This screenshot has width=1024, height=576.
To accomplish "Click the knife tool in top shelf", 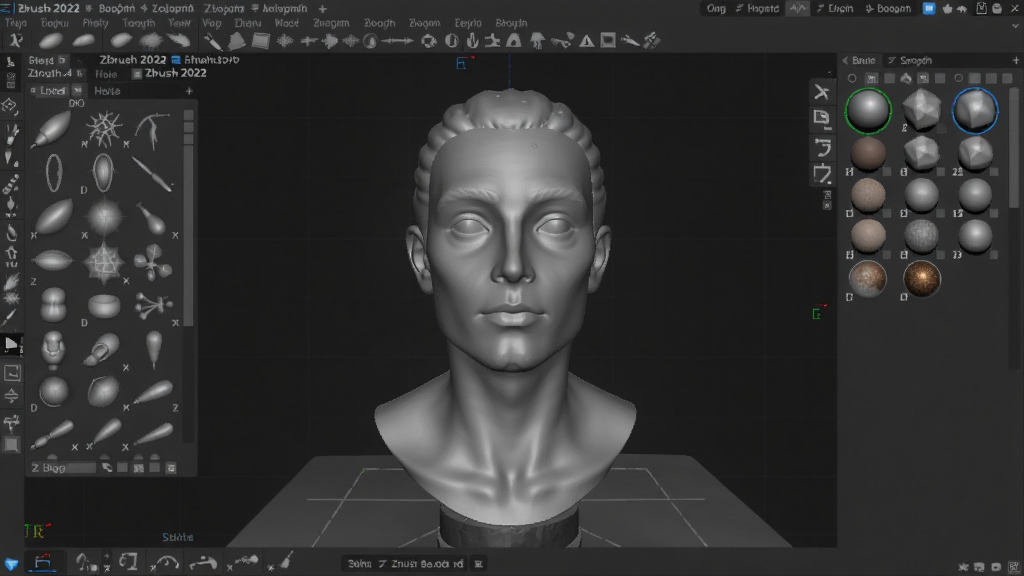I will pos(212,41).
